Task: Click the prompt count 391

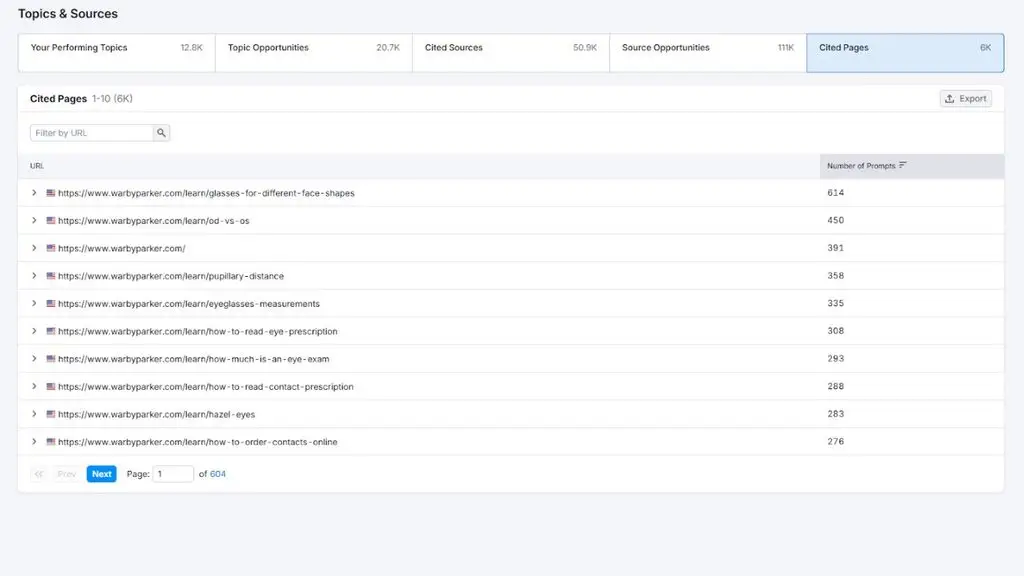Action: [x=835, y=248]
